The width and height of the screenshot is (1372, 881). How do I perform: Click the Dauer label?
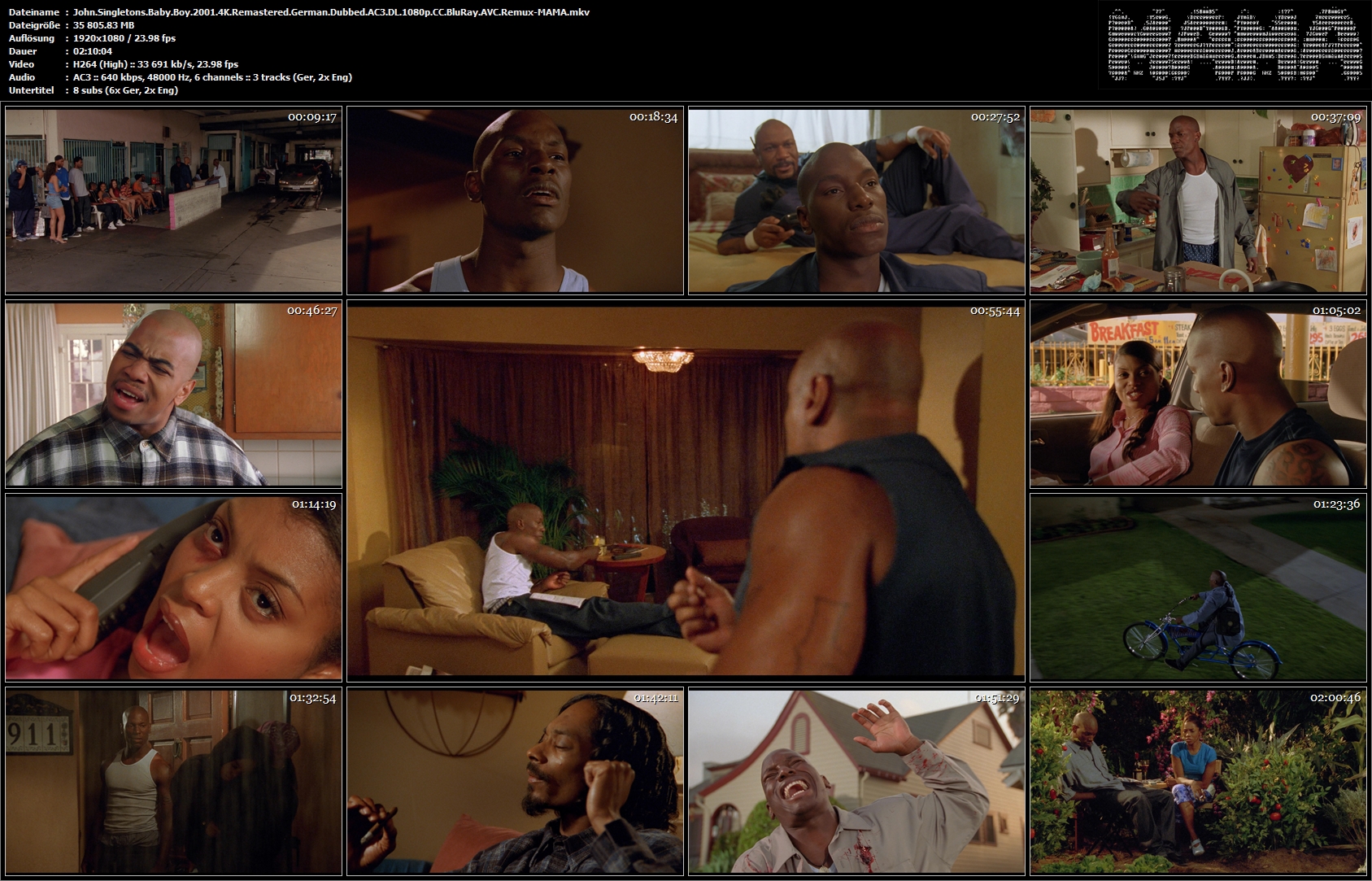(x=23, y=51)
